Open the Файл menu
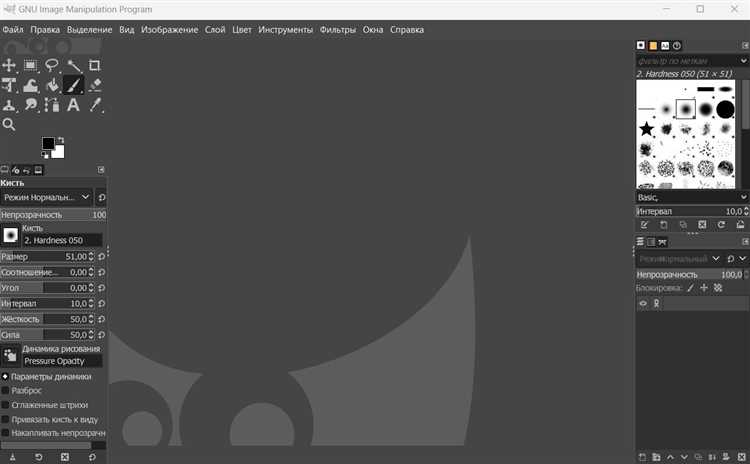The width and height of the screenshot is (750, 464). tap(13, 30)
